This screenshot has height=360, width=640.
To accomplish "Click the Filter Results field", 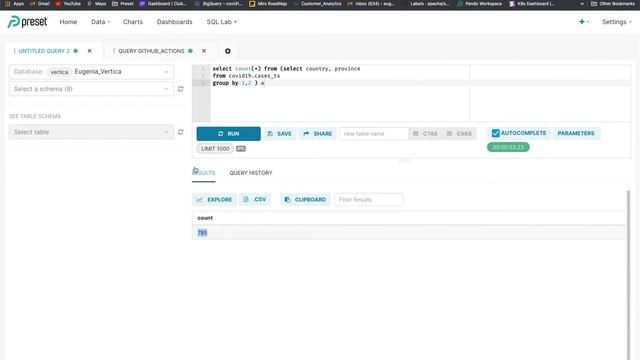I will pos(369,200).
